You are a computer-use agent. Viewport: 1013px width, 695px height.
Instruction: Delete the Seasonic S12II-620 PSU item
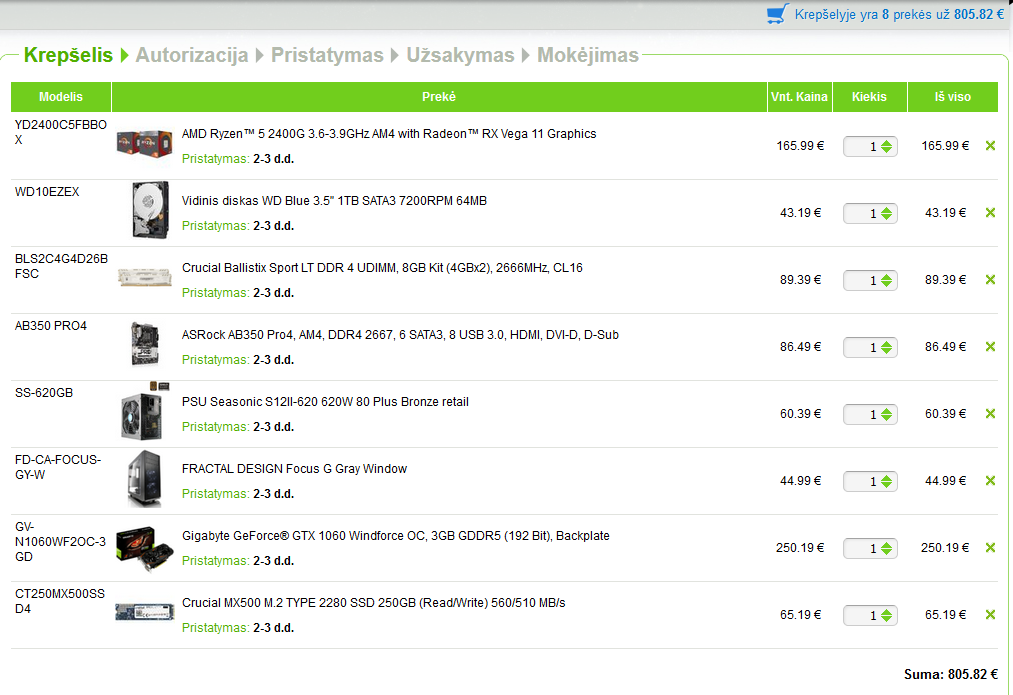[990, 413]
